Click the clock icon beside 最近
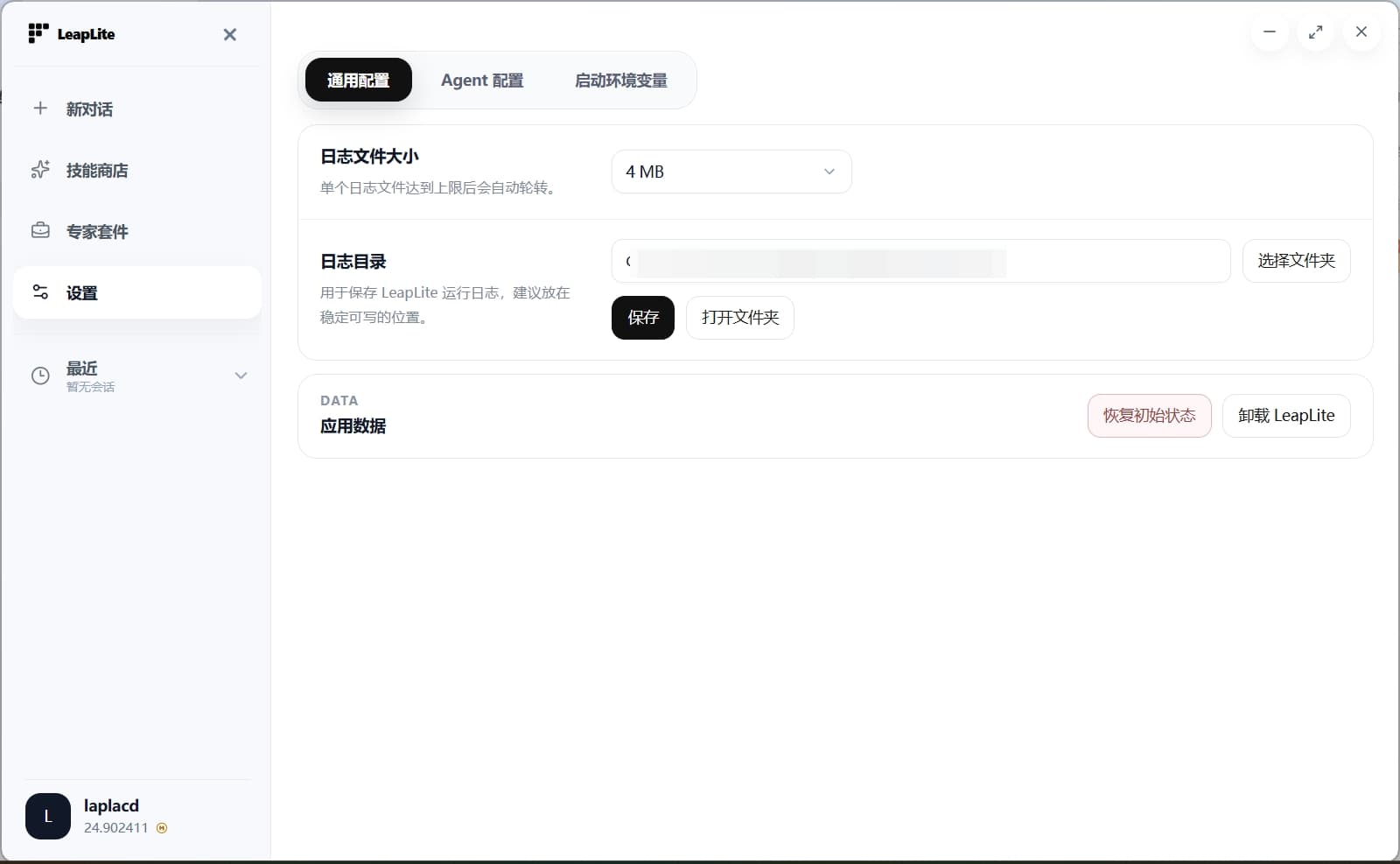The height and width of the screenshot is (864, 1400). 40,376
